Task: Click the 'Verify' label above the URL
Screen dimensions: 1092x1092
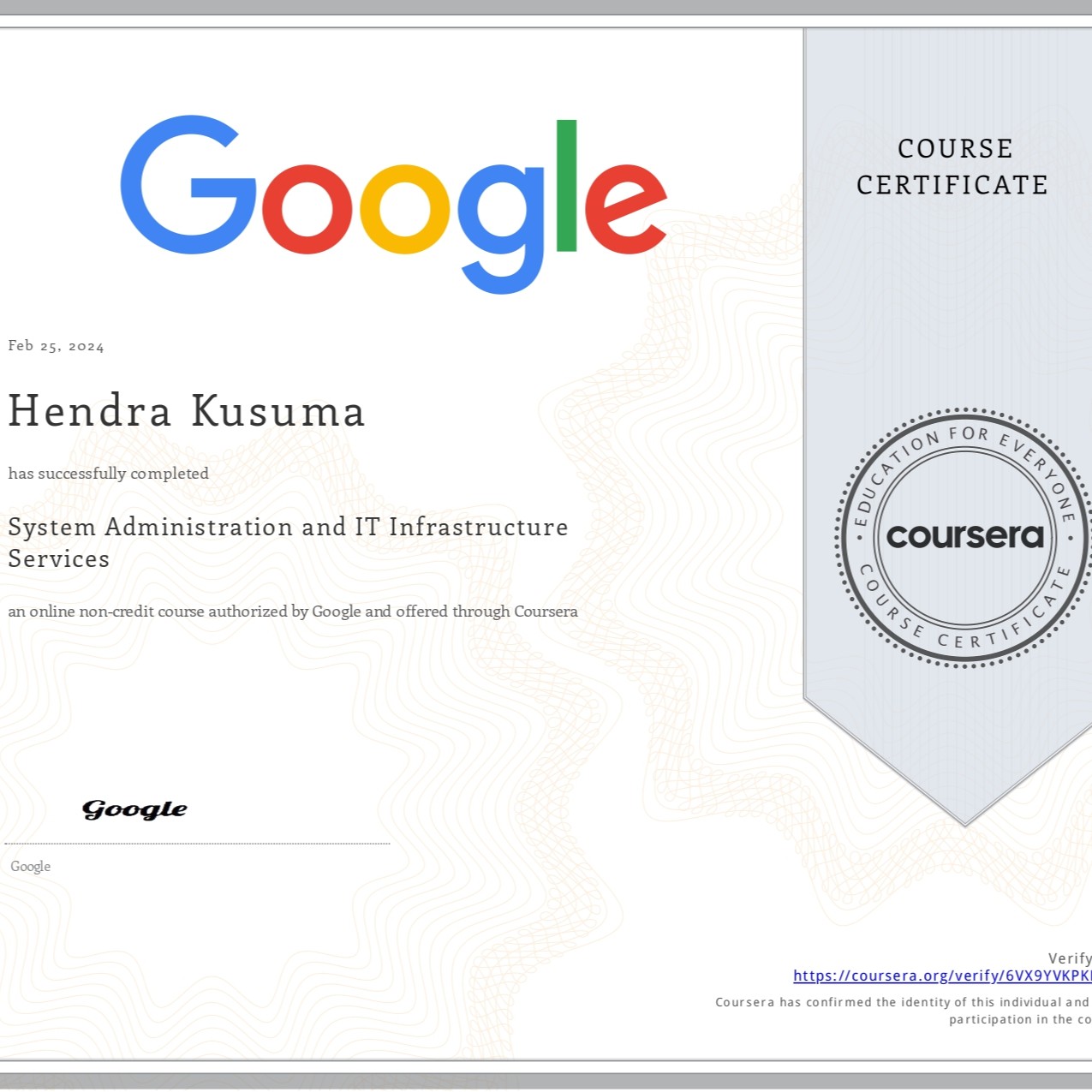Action: [1069, 958]
